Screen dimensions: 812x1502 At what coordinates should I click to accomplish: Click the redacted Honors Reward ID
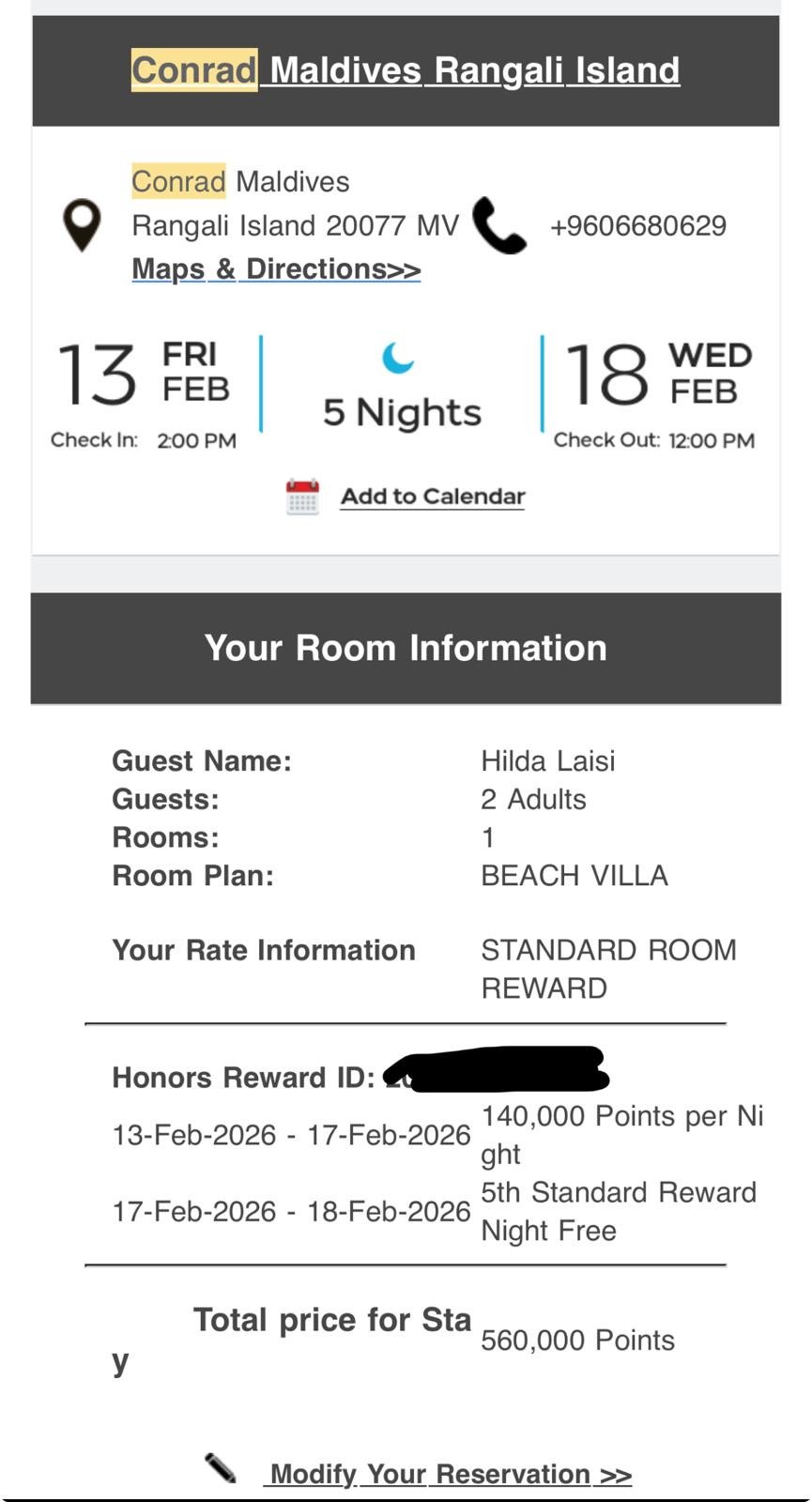pos(496,1071)
